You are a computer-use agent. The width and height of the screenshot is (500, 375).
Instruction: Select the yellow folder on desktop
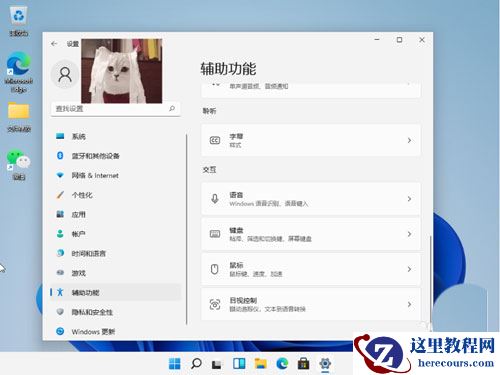pyautogui.click(x=19, y=117)
